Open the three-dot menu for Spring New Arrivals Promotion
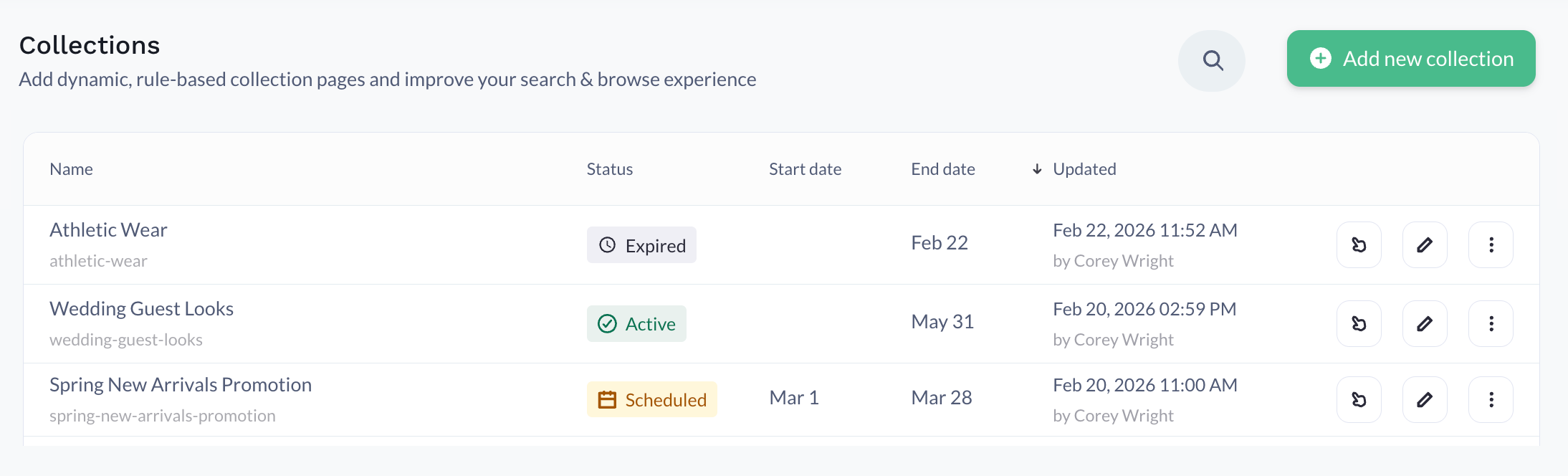 pyautogui.click(x=1491, y=400)
